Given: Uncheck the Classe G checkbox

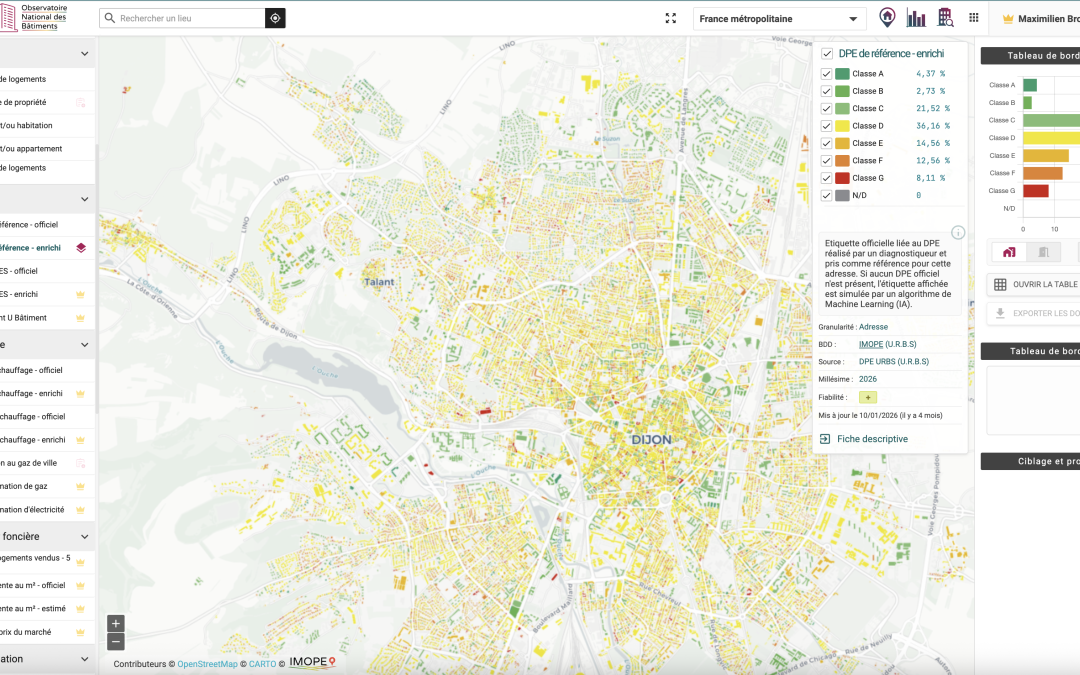Looking at the screenshot, I should (x=827, y=178).
